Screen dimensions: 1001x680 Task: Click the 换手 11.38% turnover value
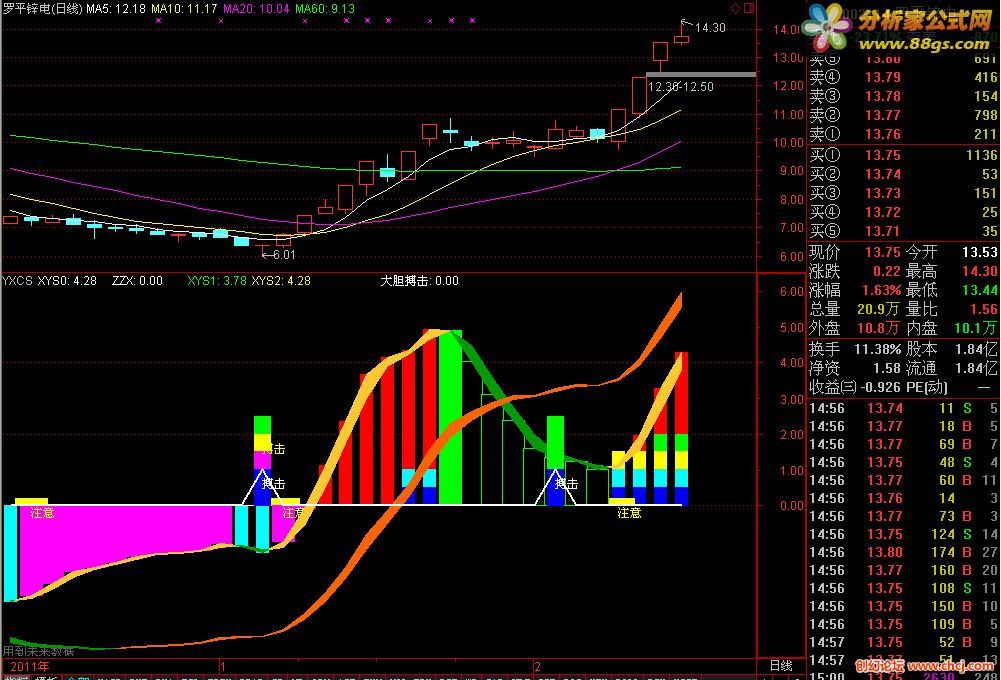[x=878, y=349]
